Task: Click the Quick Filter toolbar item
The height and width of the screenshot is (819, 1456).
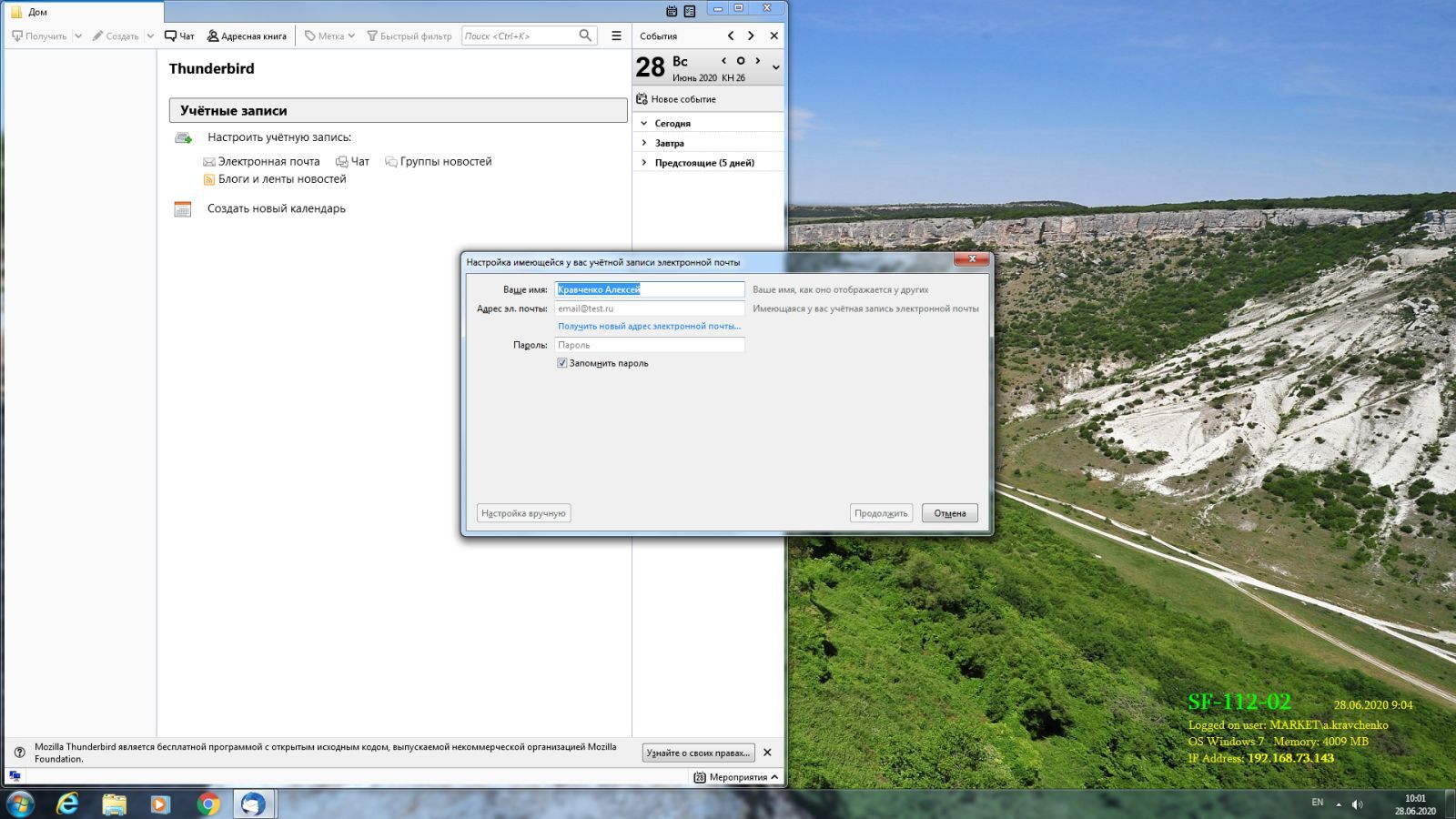Action: [x=409, y=36]
